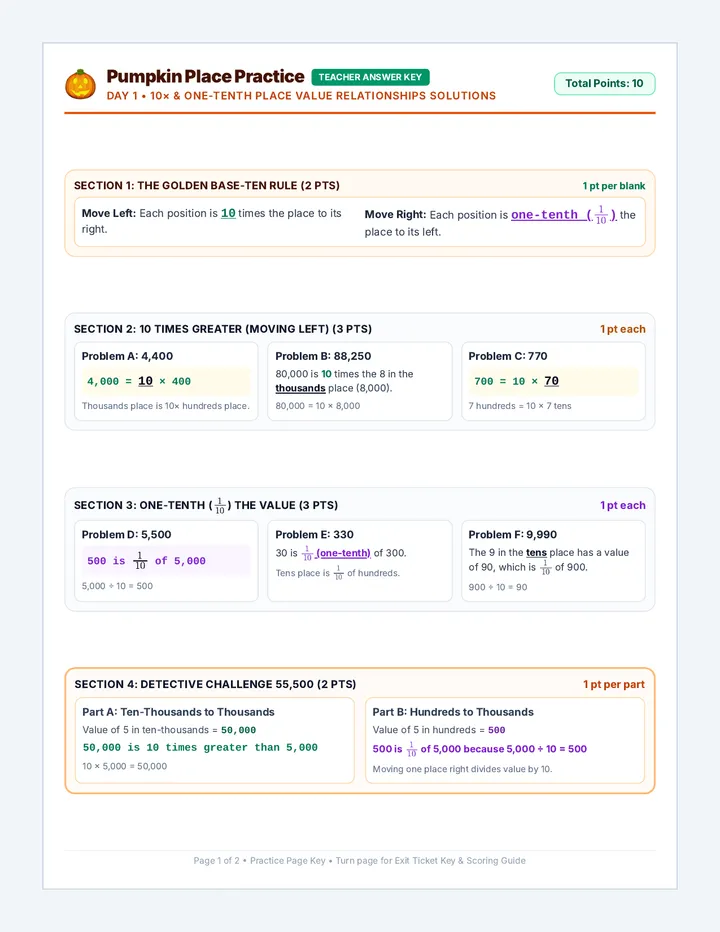Image resolution: width=720 pixels, height=932 pixels.
Task: Click the 'Problem A: 4,400' title
Action: pos(127,356)
